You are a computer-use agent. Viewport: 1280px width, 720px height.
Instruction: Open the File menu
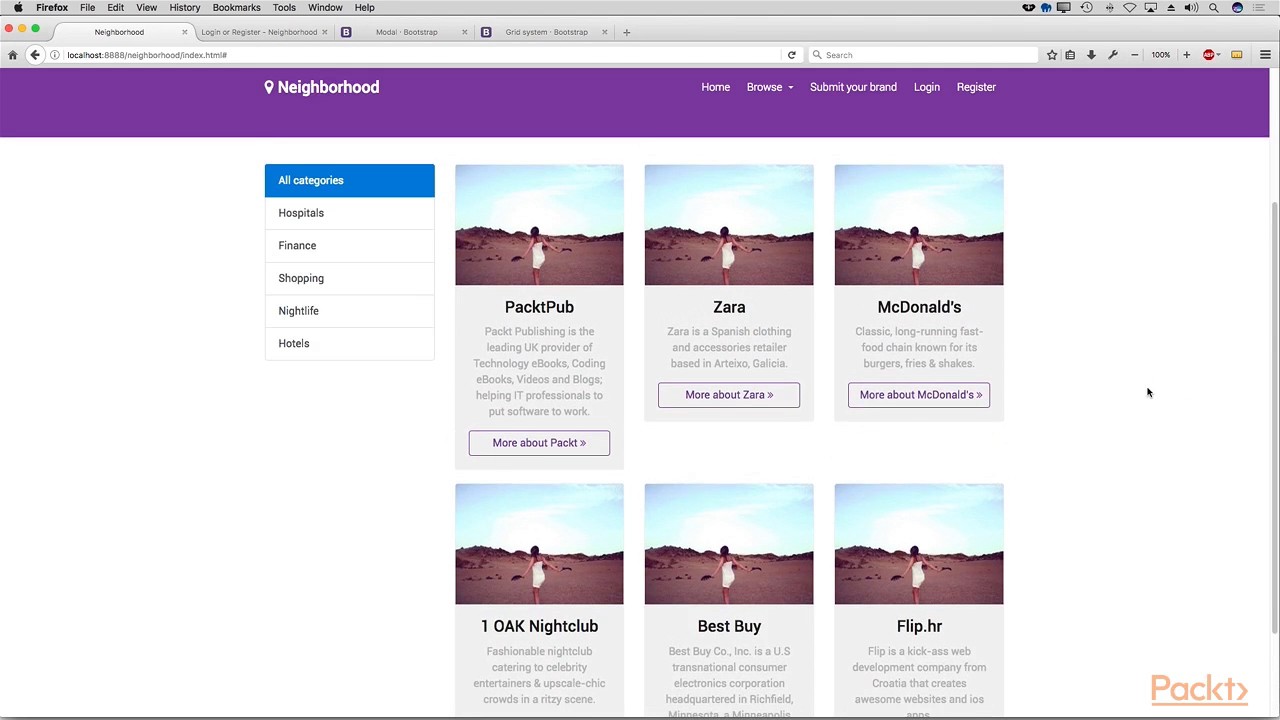88,7
